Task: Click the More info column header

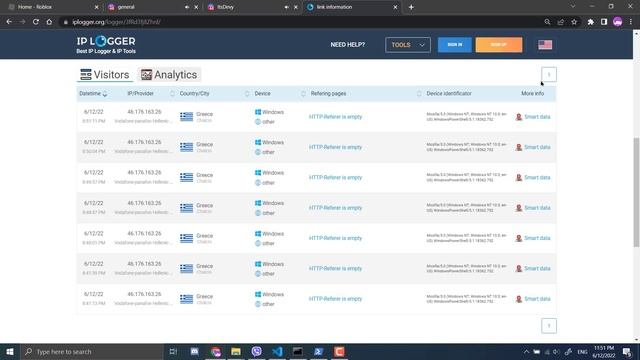Action: coord(532,93)
